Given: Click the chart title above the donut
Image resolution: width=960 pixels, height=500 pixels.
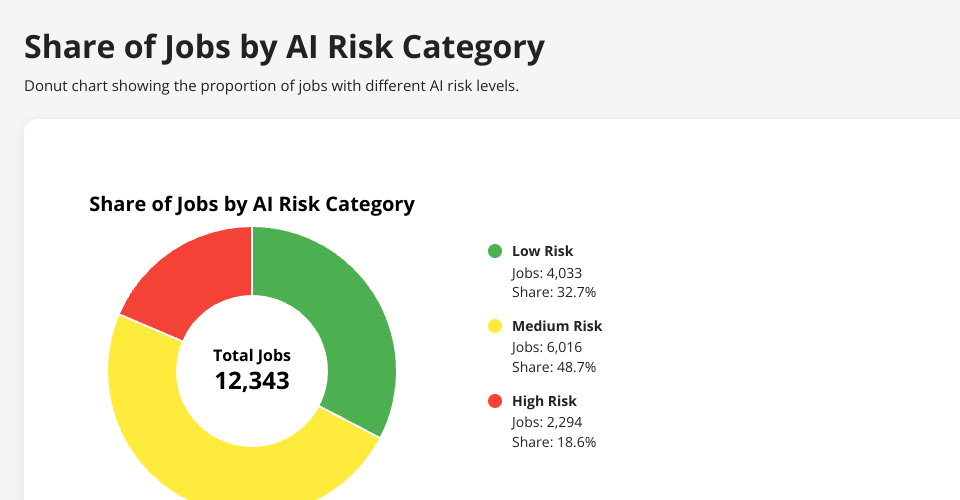Looking at the screenshot, I should pyautogui.click(x=252, y=204).
